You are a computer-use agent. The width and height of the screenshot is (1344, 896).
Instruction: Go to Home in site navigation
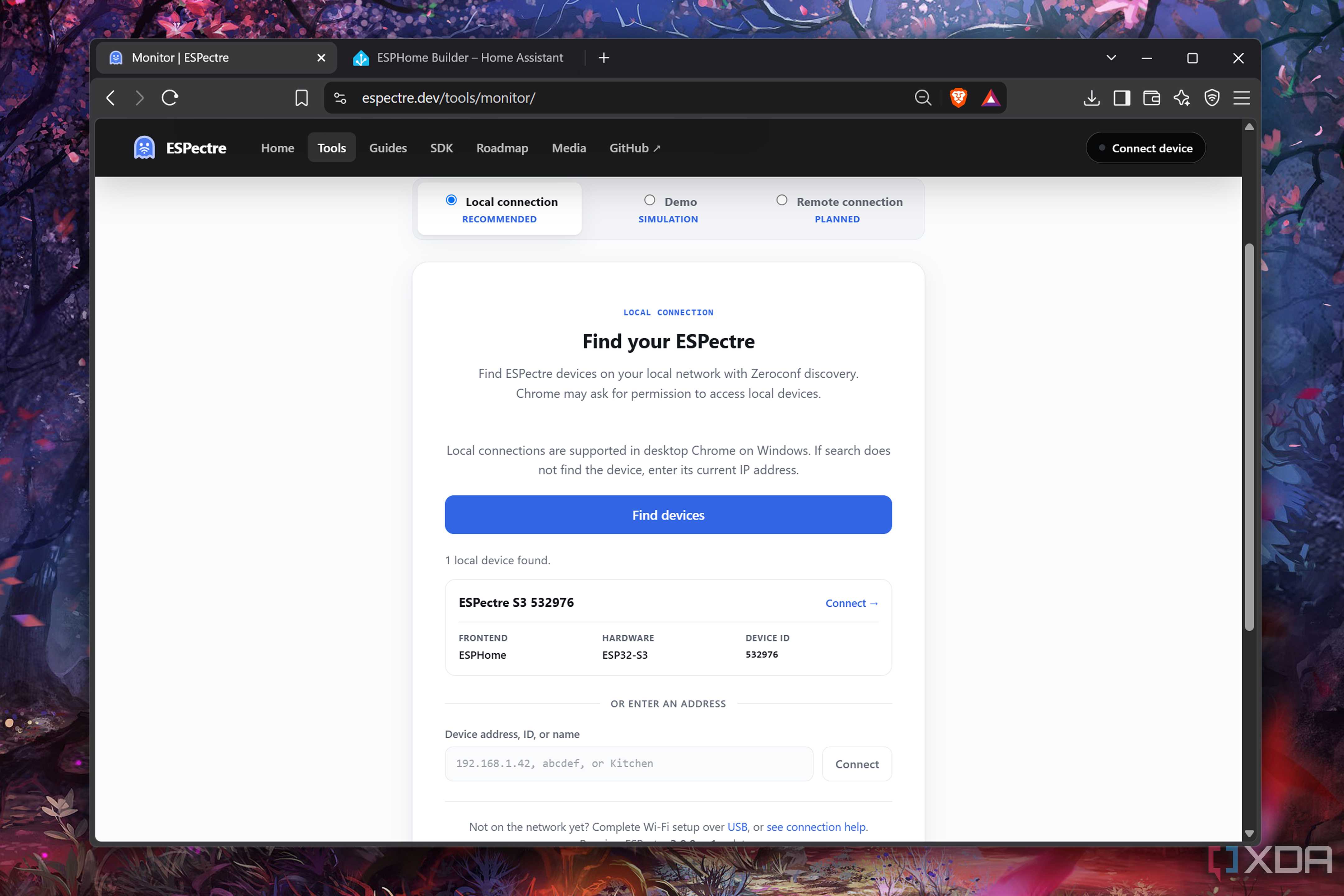click(278, 148)
